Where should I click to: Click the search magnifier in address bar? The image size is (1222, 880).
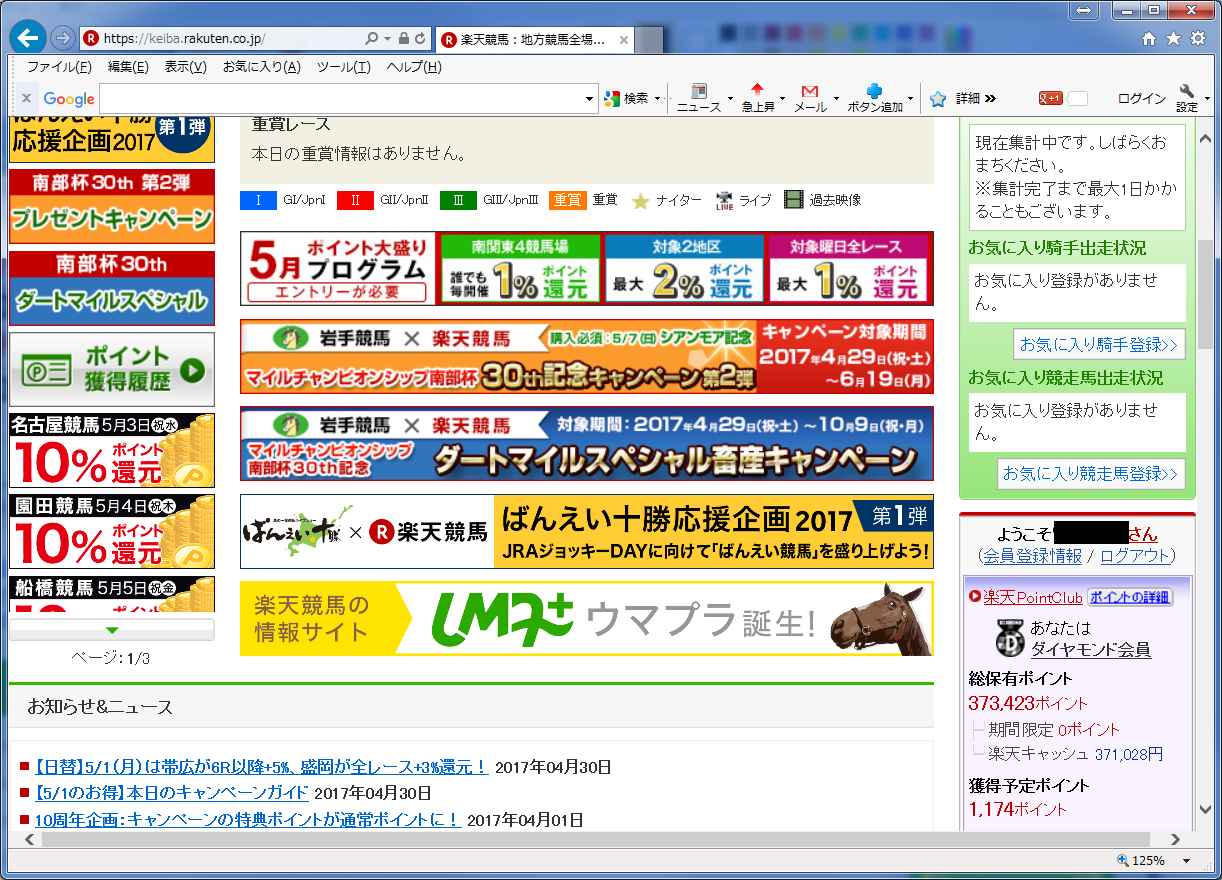coord(372,39)
